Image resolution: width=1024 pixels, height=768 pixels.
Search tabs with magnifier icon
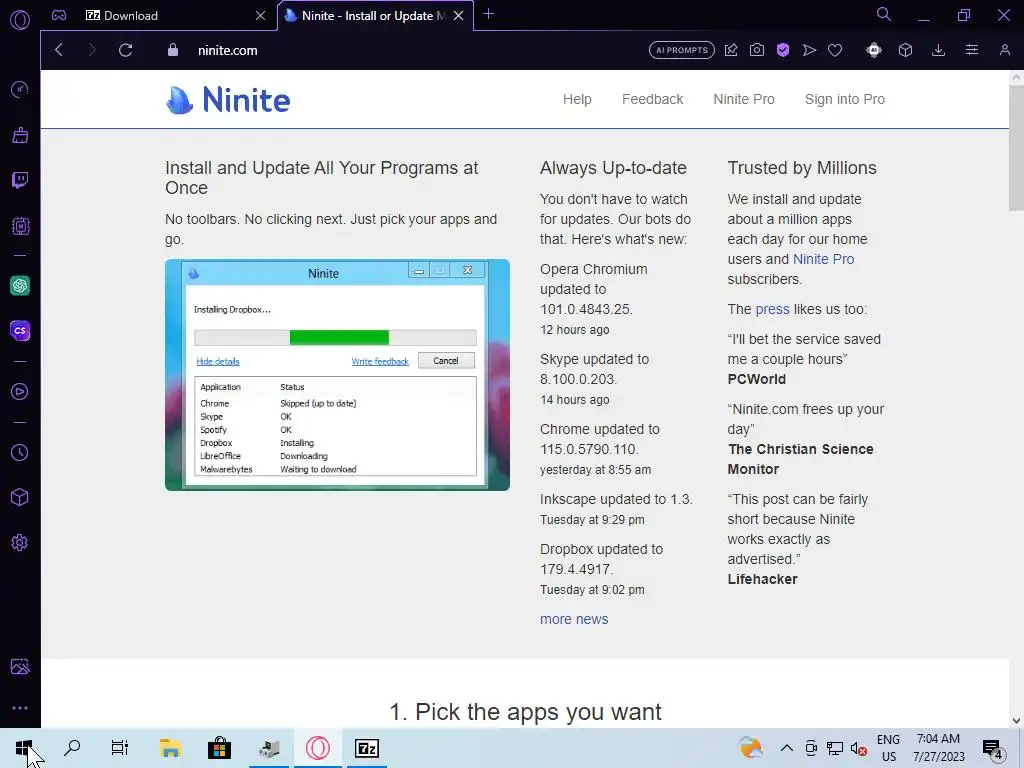pyautogui.click(x=884, y=14)
